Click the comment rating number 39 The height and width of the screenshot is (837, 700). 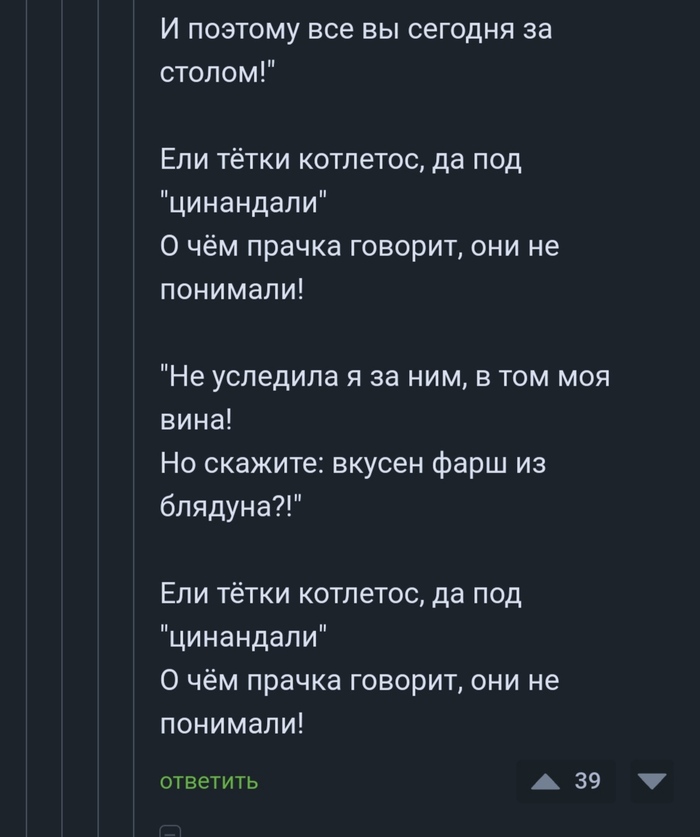(x=588, y=781)
